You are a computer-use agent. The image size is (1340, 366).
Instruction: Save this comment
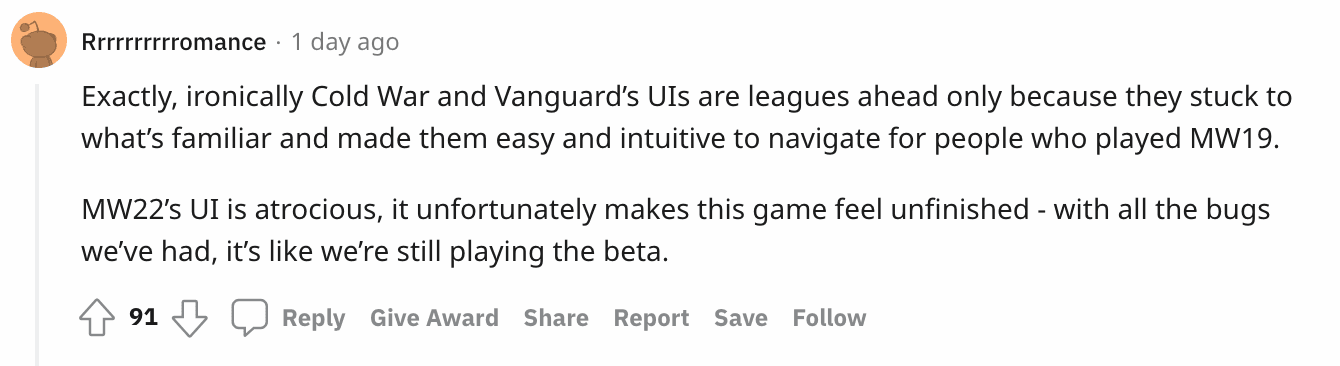click(x=741, y=318)
